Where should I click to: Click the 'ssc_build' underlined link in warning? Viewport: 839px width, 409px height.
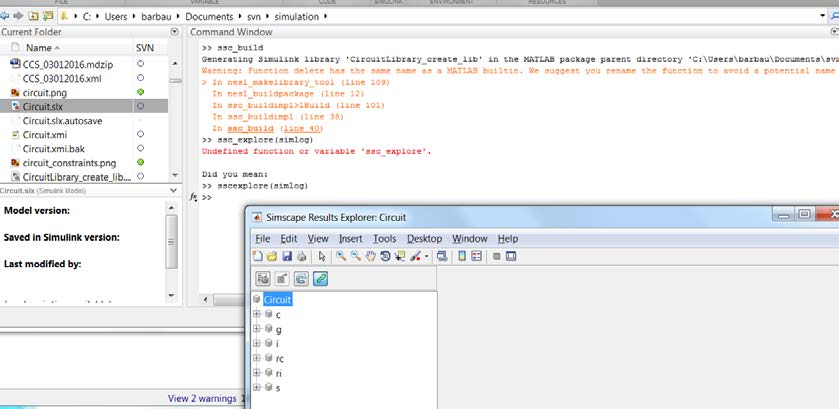250,129
